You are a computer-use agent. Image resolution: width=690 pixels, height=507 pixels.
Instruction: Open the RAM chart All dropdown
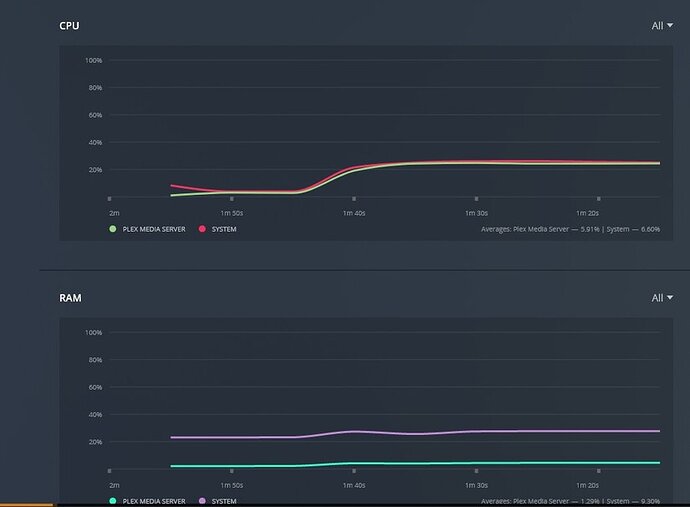point(662,298)
